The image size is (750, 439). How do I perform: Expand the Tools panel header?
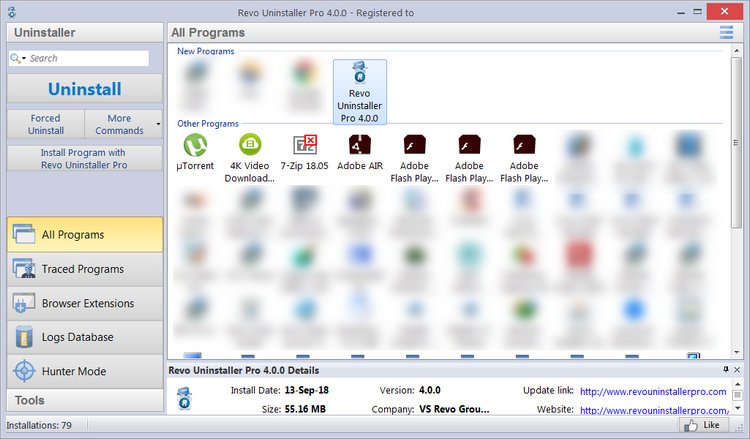click(85, 400)
